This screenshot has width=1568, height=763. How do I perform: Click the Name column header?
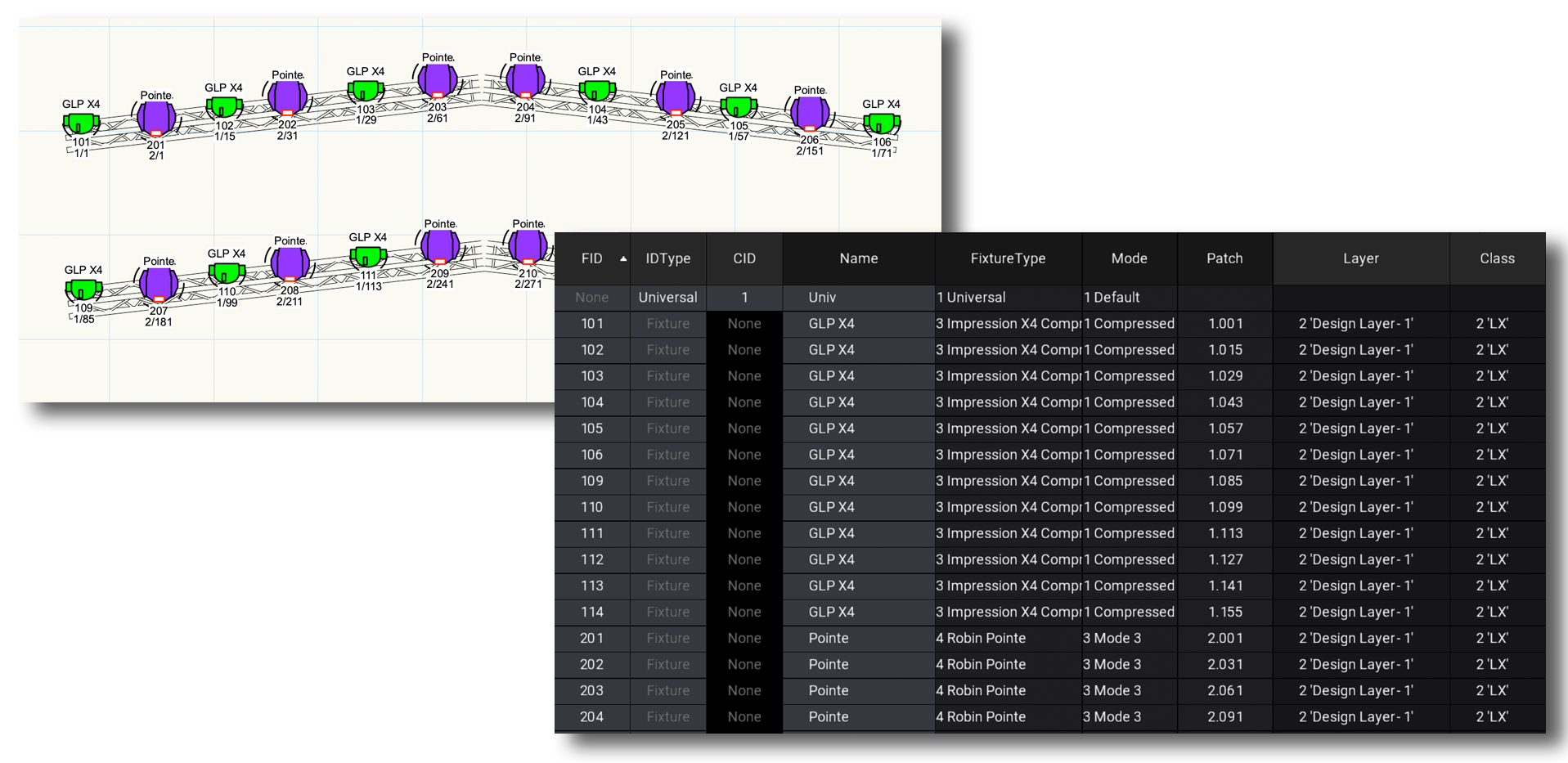pyautogui.click(x=859, y=258)
